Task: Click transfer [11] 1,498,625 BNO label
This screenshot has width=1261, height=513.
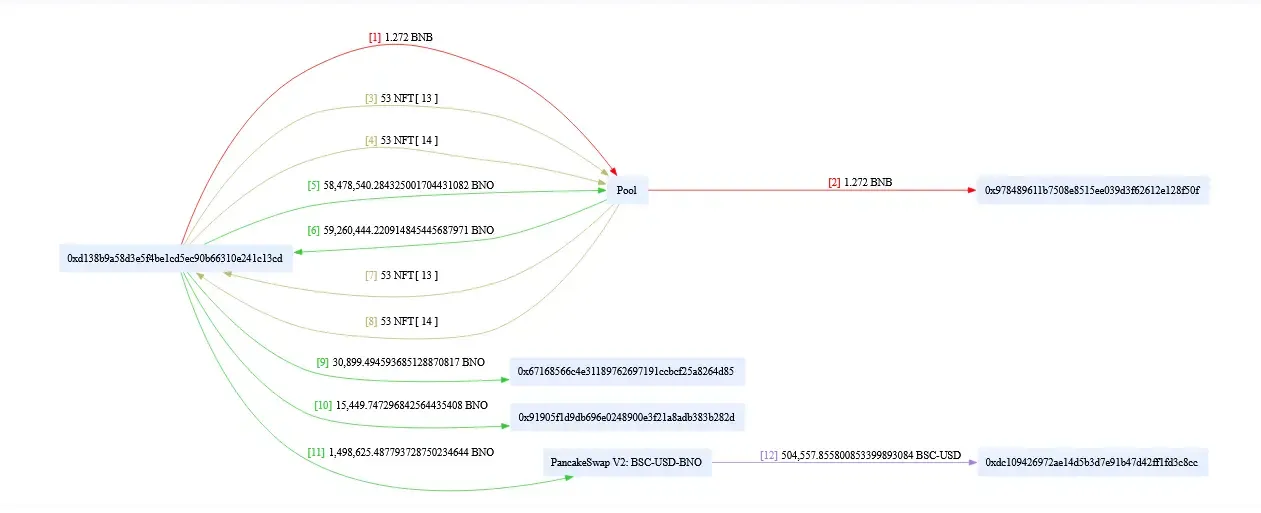Action: point(400,452)
